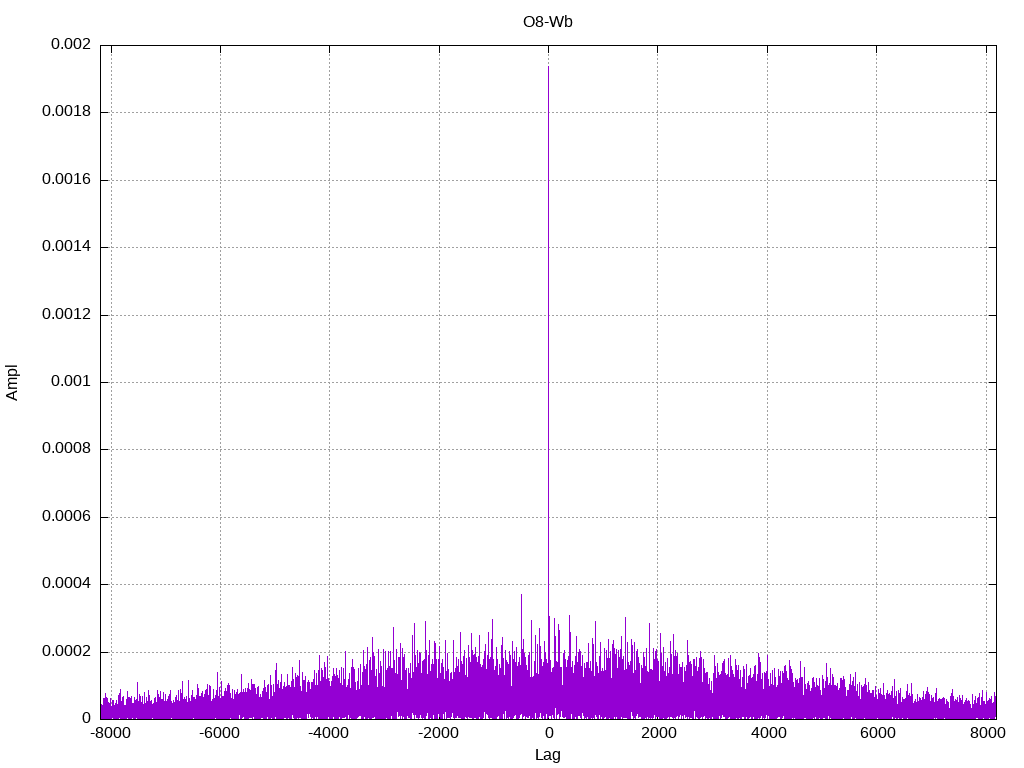Image resolution: width=1024 pixels, height=768 pixels.
Task: Select the -6000 x-axis tick label
Action: click(220, 733)
